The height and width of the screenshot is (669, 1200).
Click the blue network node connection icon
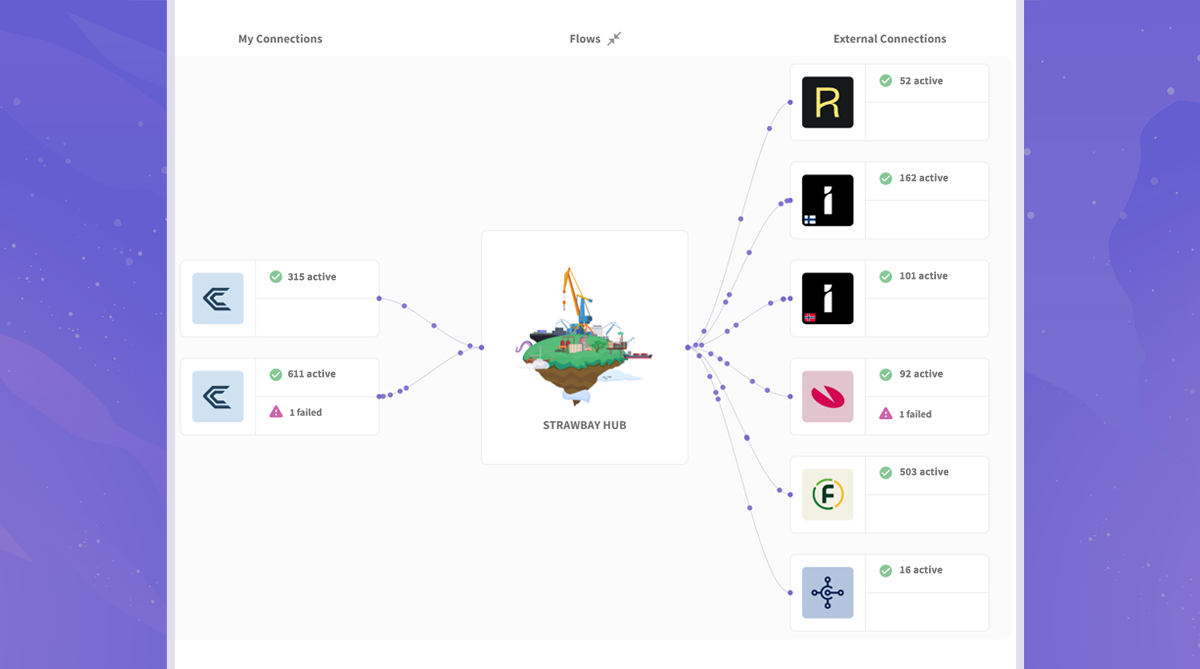[827, 592]
